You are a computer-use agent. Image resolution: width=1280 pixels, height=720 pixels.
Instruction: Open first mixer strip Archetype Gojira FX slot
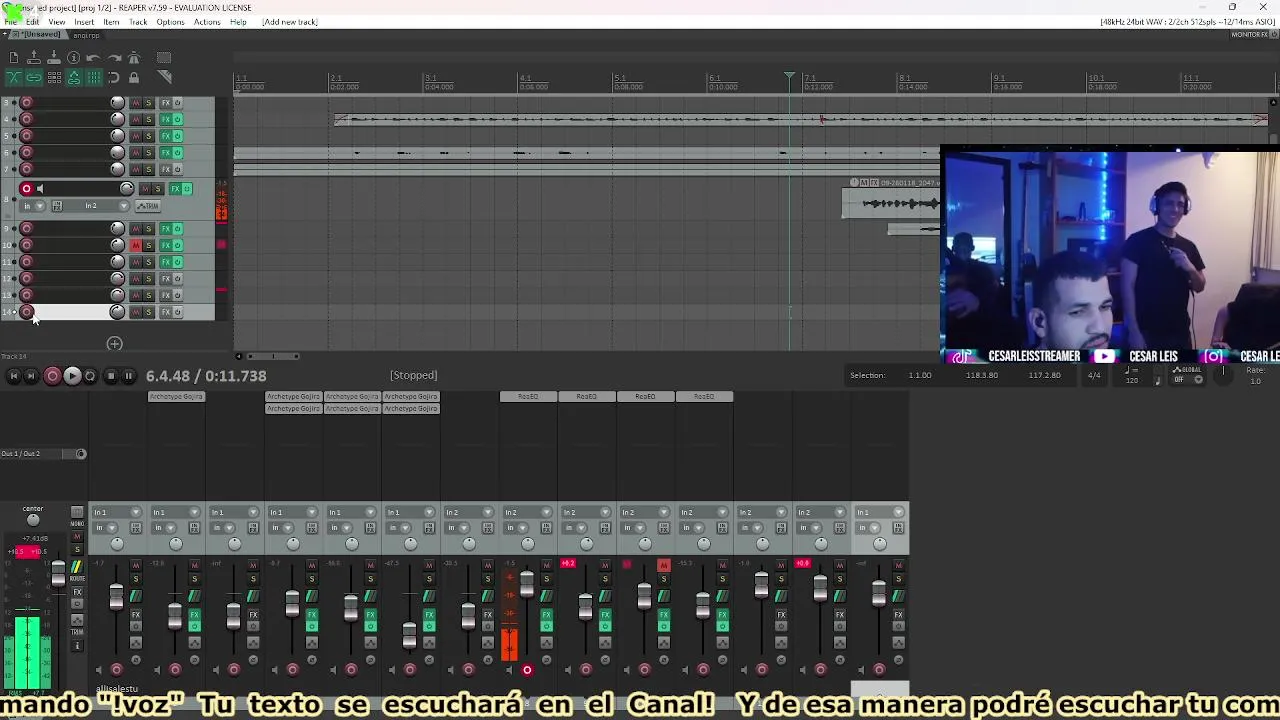pos(176,397)
